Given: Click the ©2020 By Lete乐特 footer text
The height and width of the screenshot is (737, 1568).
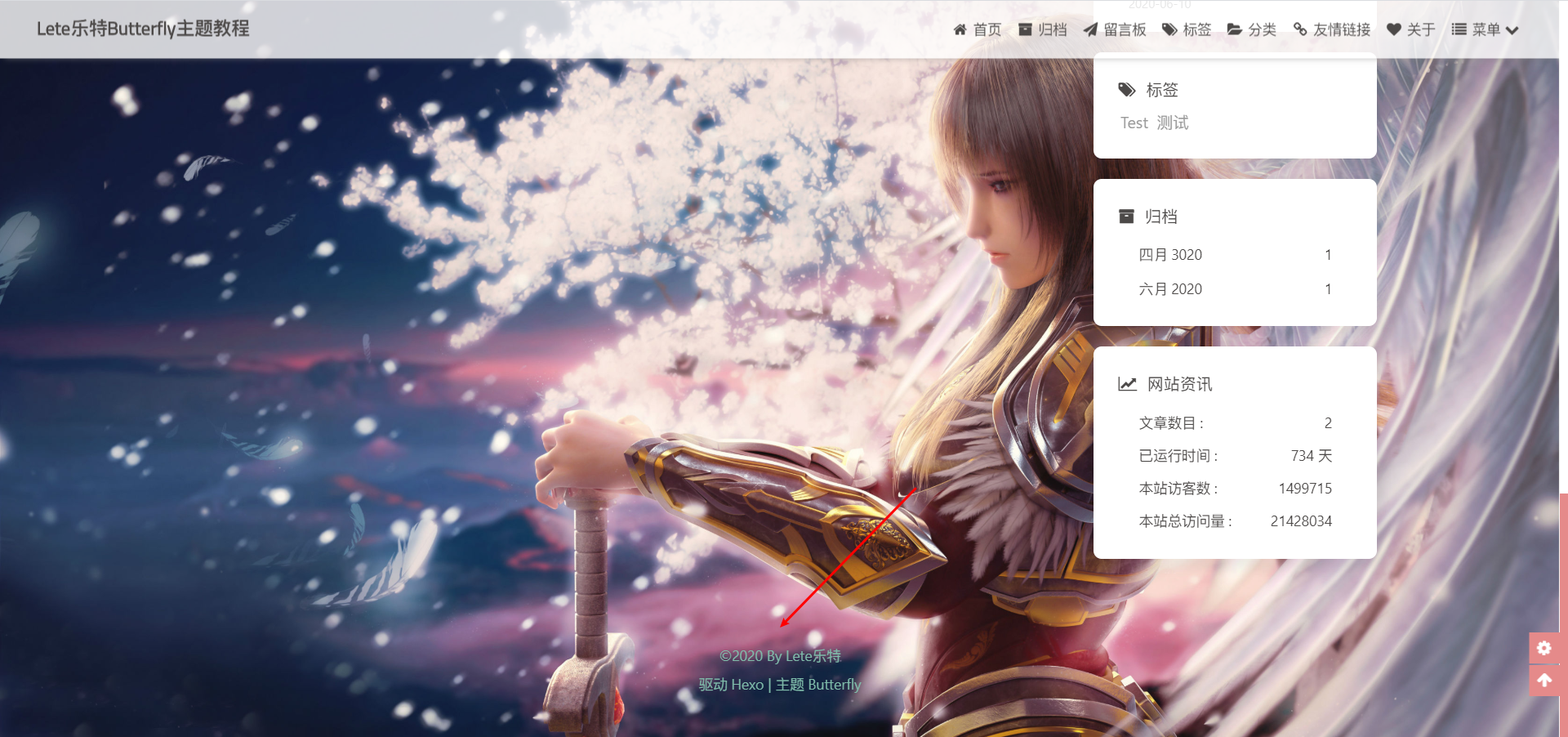Looking at the screenshot, I should 780,656.
